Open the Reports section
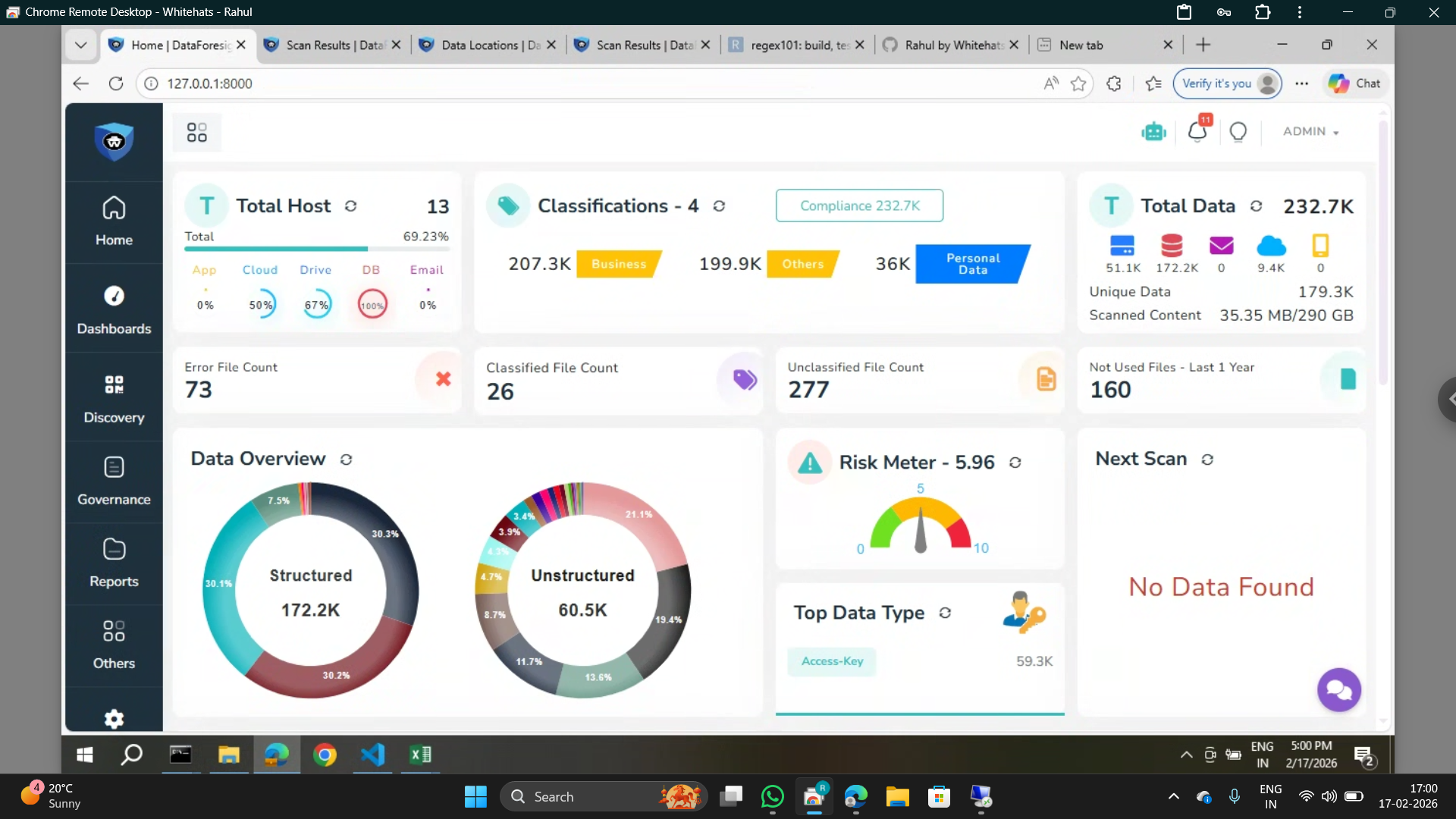Screen dimensions: 1456x819 pyautogui.click(x=113, y=563)
